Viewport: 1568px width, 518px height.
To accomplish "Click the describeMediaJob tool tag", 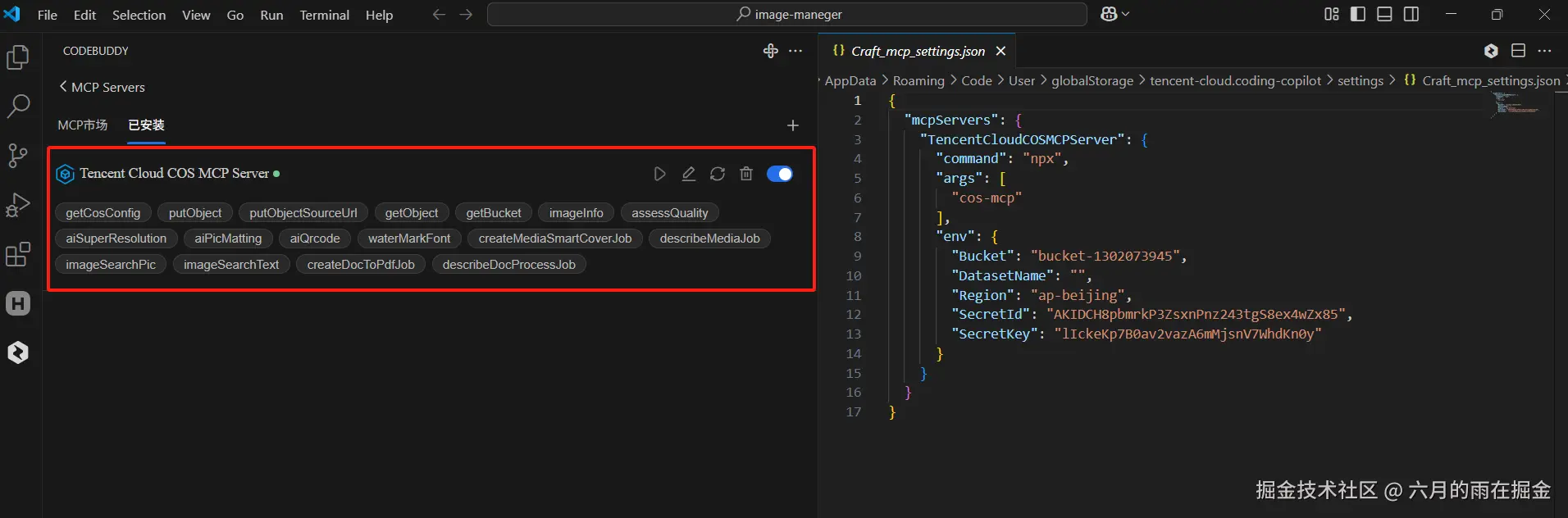I will (710, 239).
